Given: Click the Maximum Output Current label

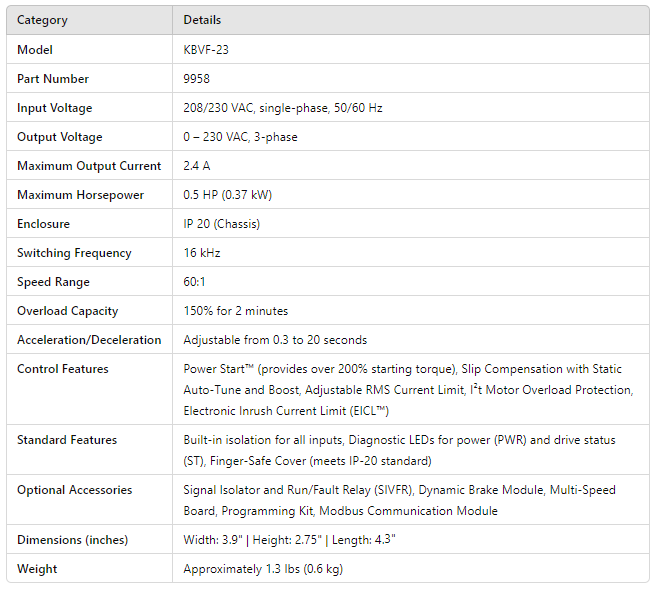Looking at the screenshot, I should tap(88, 165).
